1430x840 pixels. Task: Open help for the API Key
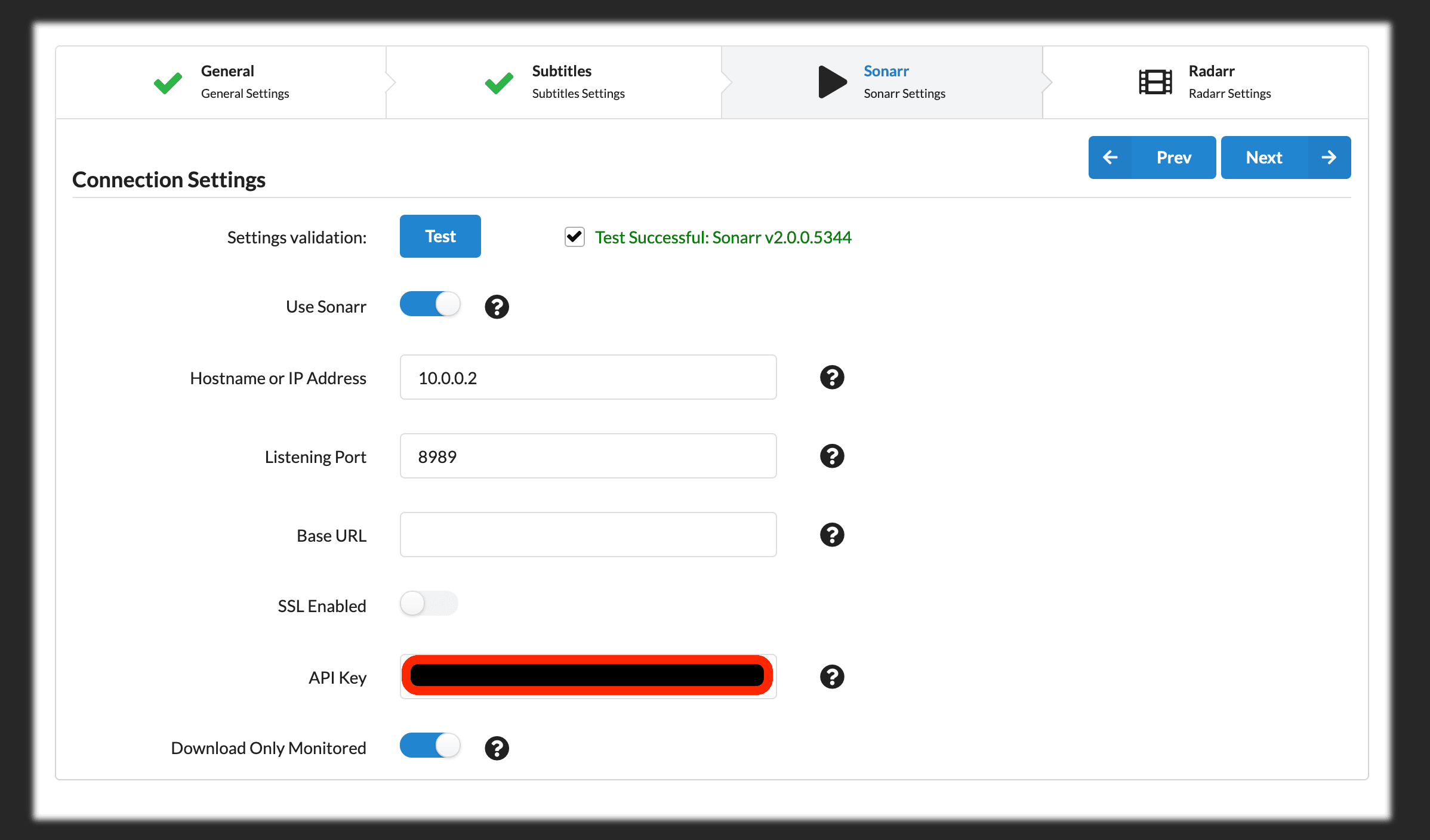point(832,677)
